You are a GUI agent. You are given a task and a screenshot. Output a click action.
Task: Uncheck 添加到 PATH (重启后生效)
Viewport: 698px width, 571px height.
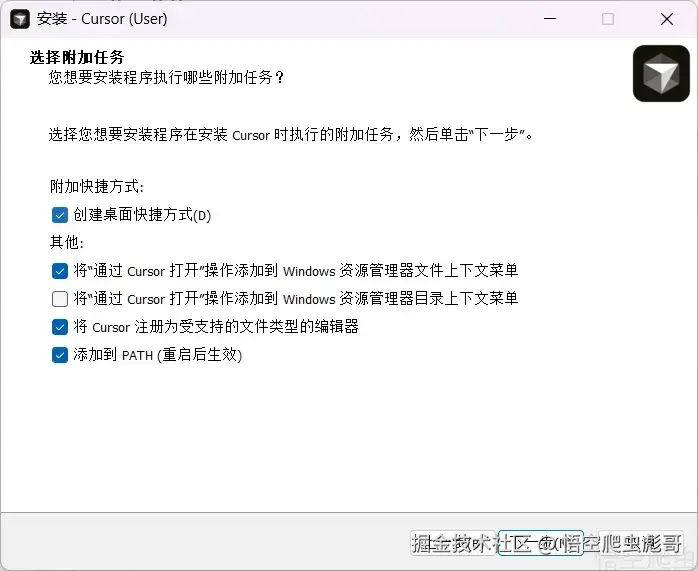coord(60,355)
